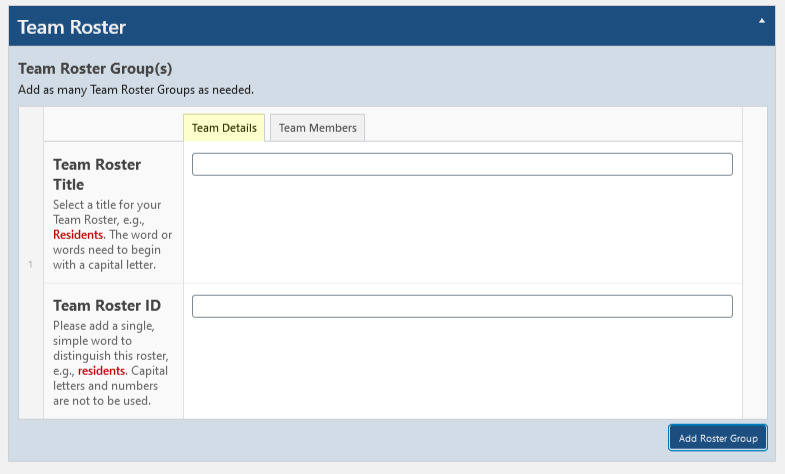Screen dimensions: 785x474
Task: Select the Team Details tab
Action: pos(224,128)
